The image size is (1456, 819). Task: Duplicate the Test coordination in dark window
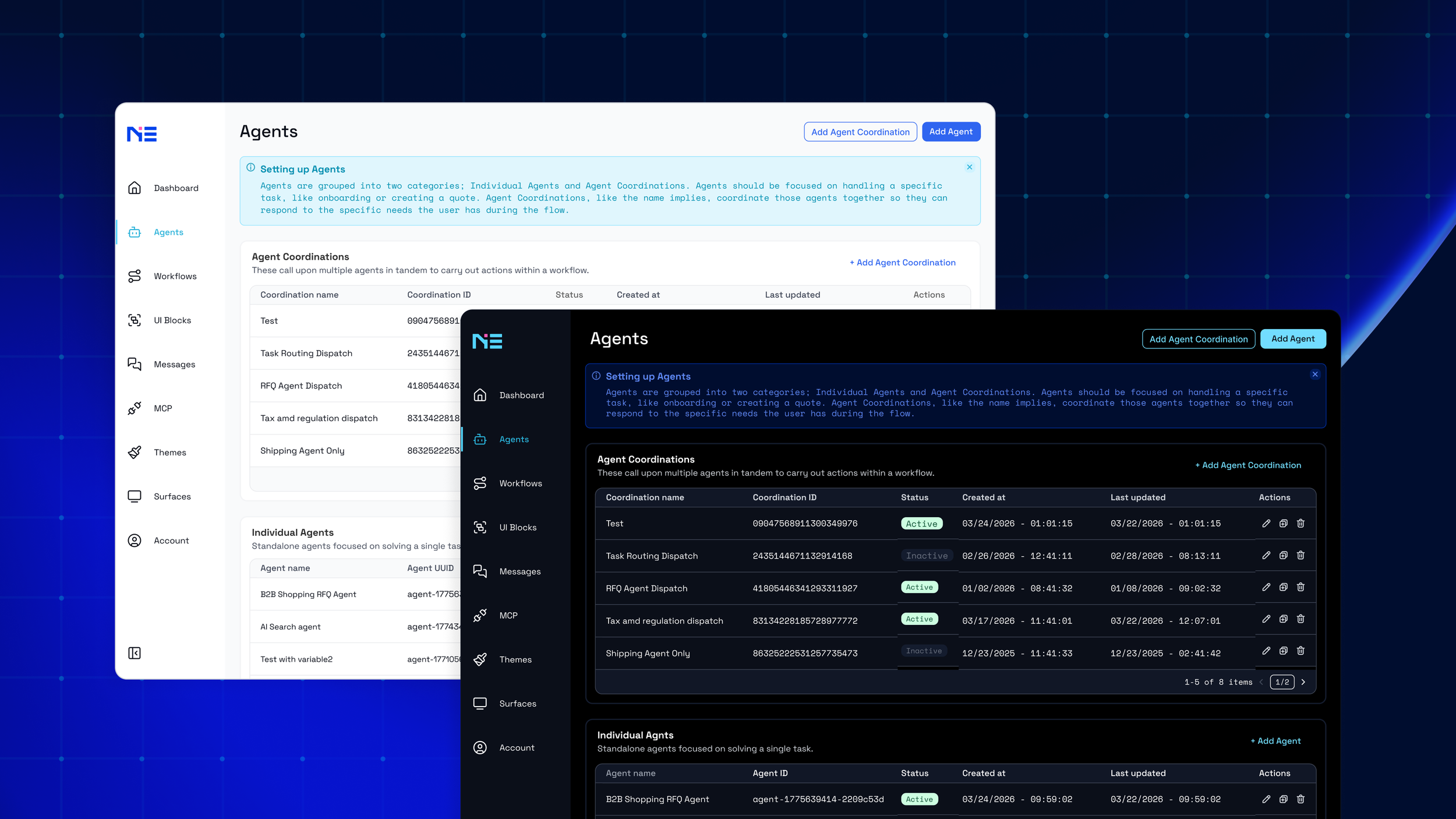(1283, 523)
